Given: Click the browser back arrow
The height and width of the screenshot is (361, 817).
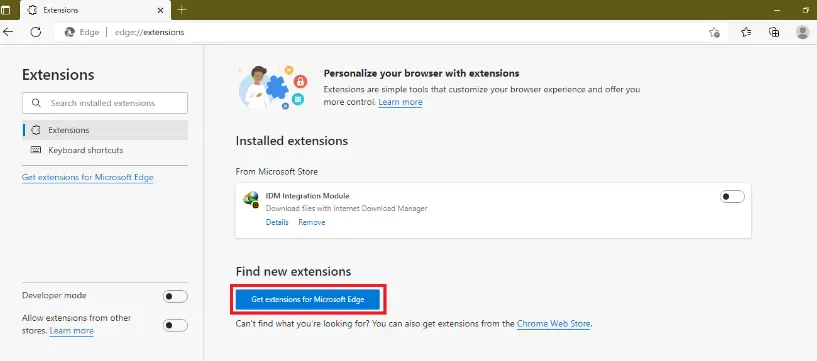Looking at the screenshot, I should 8,32.
